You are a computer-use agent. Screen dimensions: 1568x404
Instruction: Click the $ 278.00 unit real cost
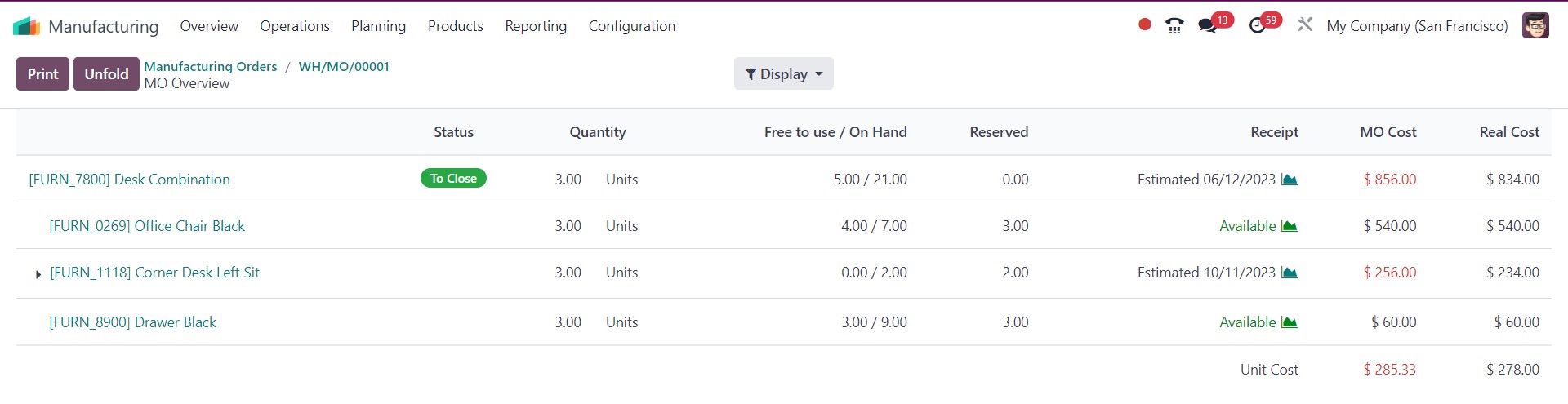tap(1512, 370)
